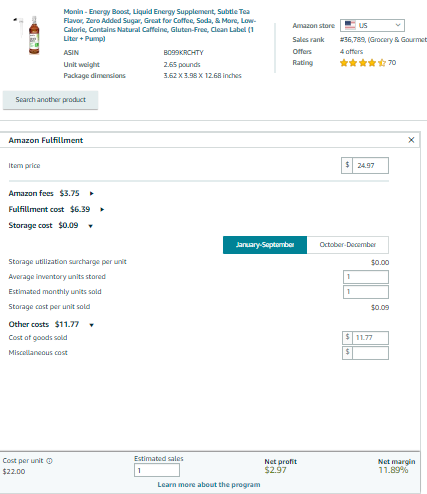Open the Amazon store US dropdown
The width and height of the screenshot is (427, 494).
tap(372, 25)
